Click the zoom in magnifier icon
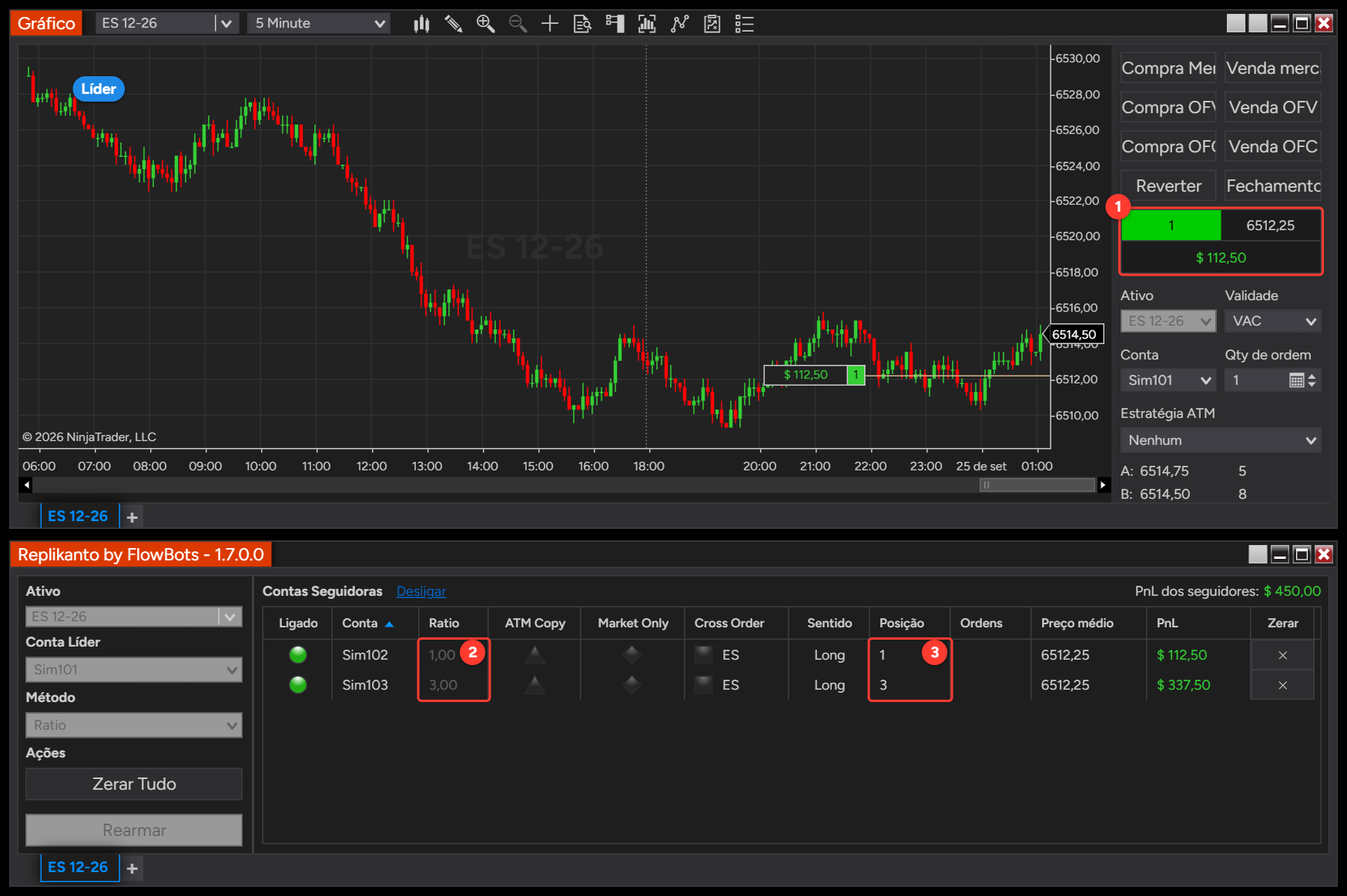Image resolution: width=1347 pixels, height=896 pixels. (x=485, y=24)
